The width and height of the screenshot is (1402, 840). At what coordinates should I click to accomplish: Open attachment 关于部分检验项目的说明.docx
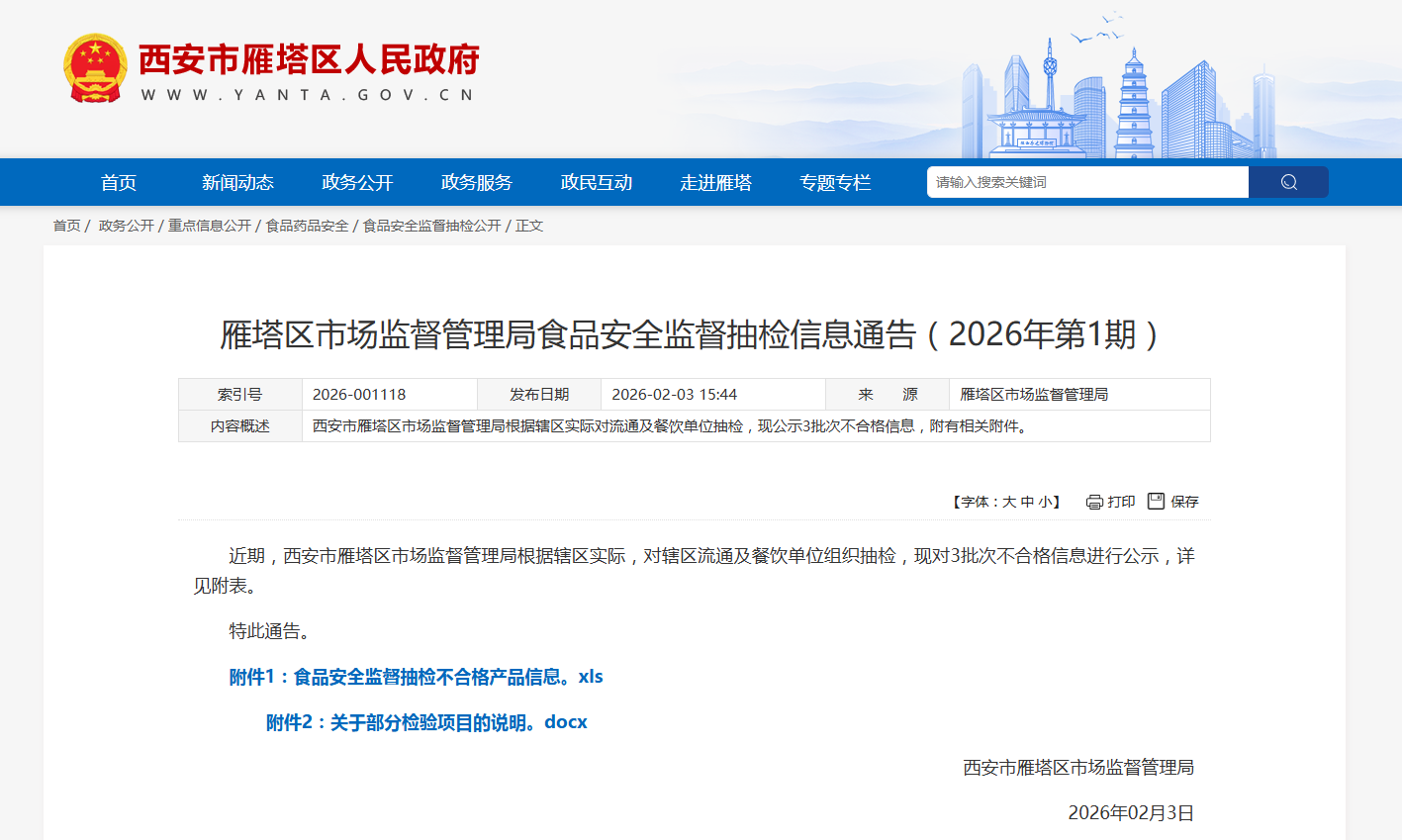(426, 722)
